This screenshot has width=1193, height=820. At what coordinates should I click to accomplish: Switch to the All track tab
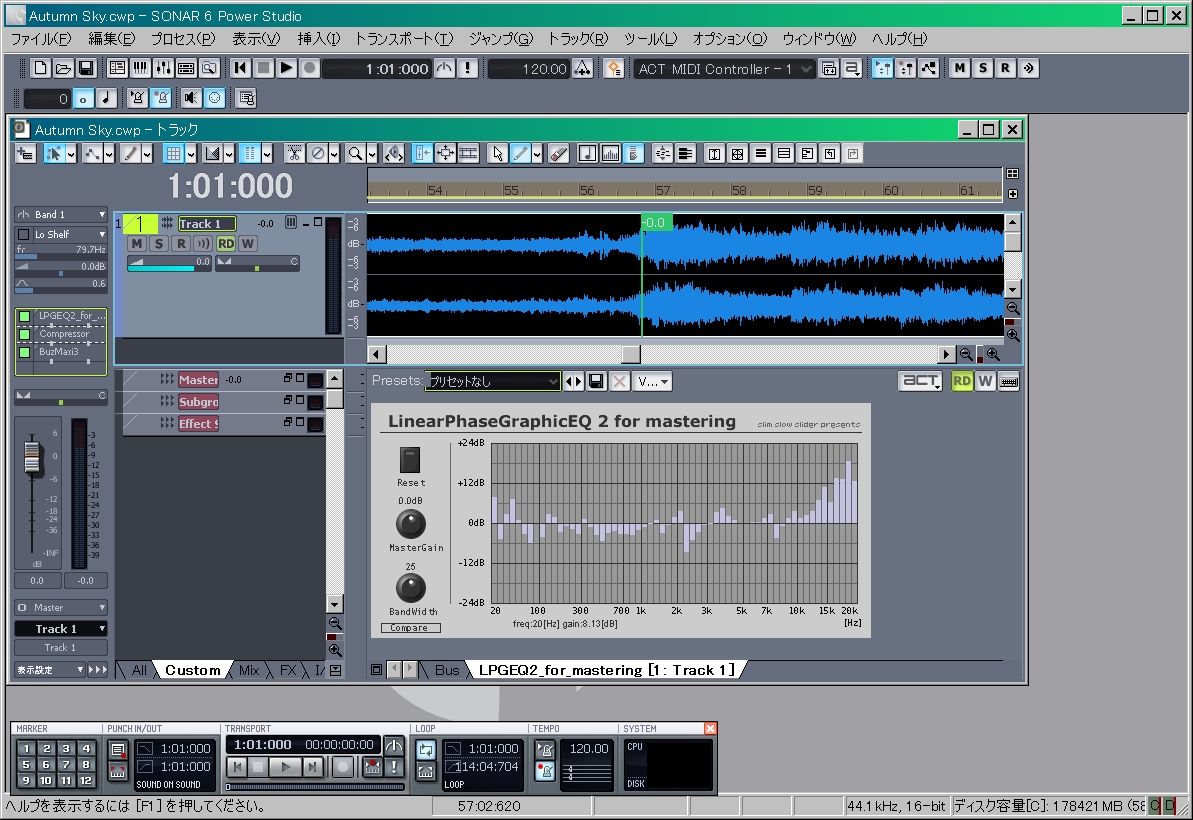pyautogui.click(x=138, y=670)
